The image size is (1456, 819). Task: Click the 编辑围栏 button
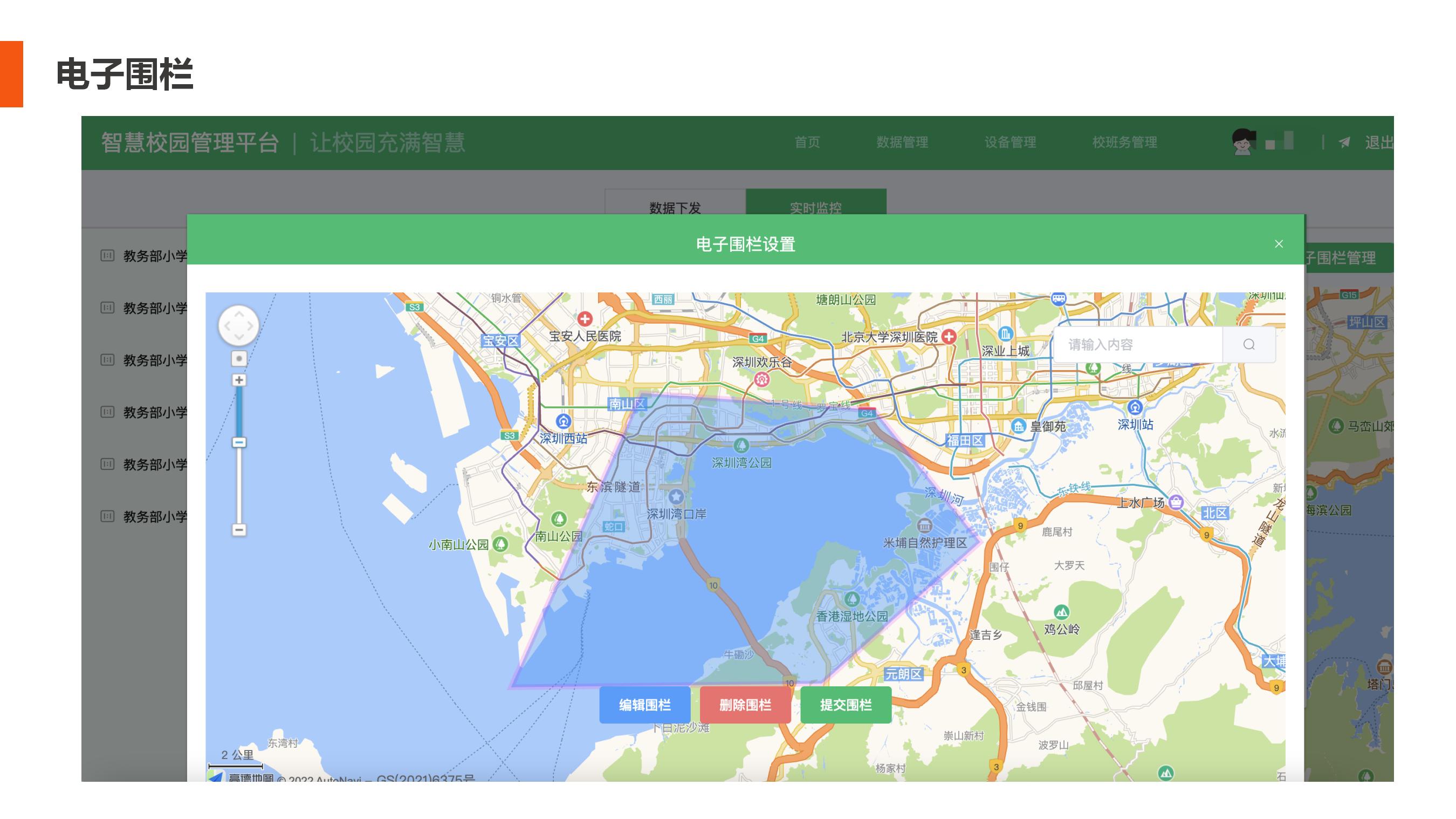(x=644, y=705)
